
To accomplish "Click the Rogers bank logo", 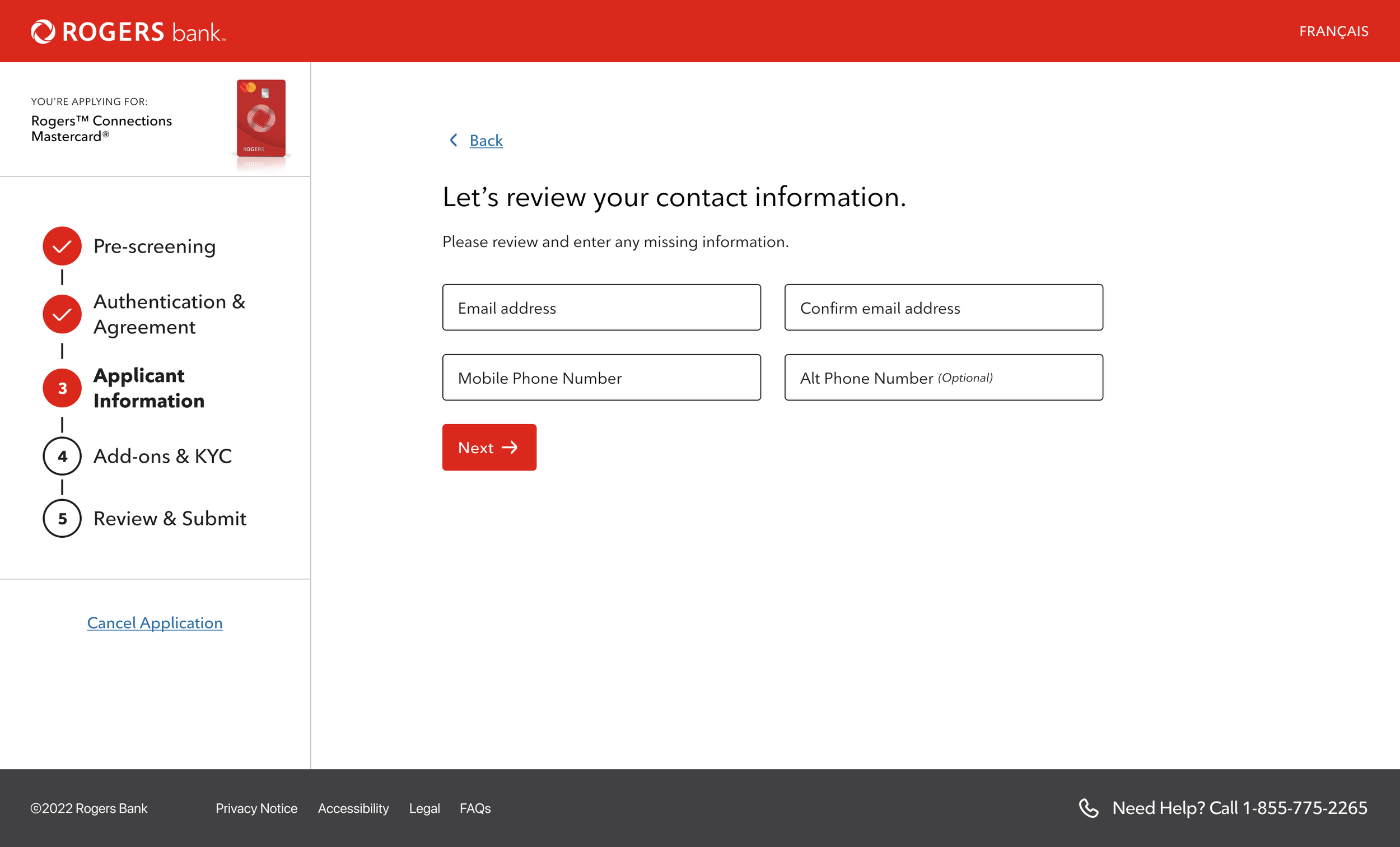I will (x=128, y=31).
